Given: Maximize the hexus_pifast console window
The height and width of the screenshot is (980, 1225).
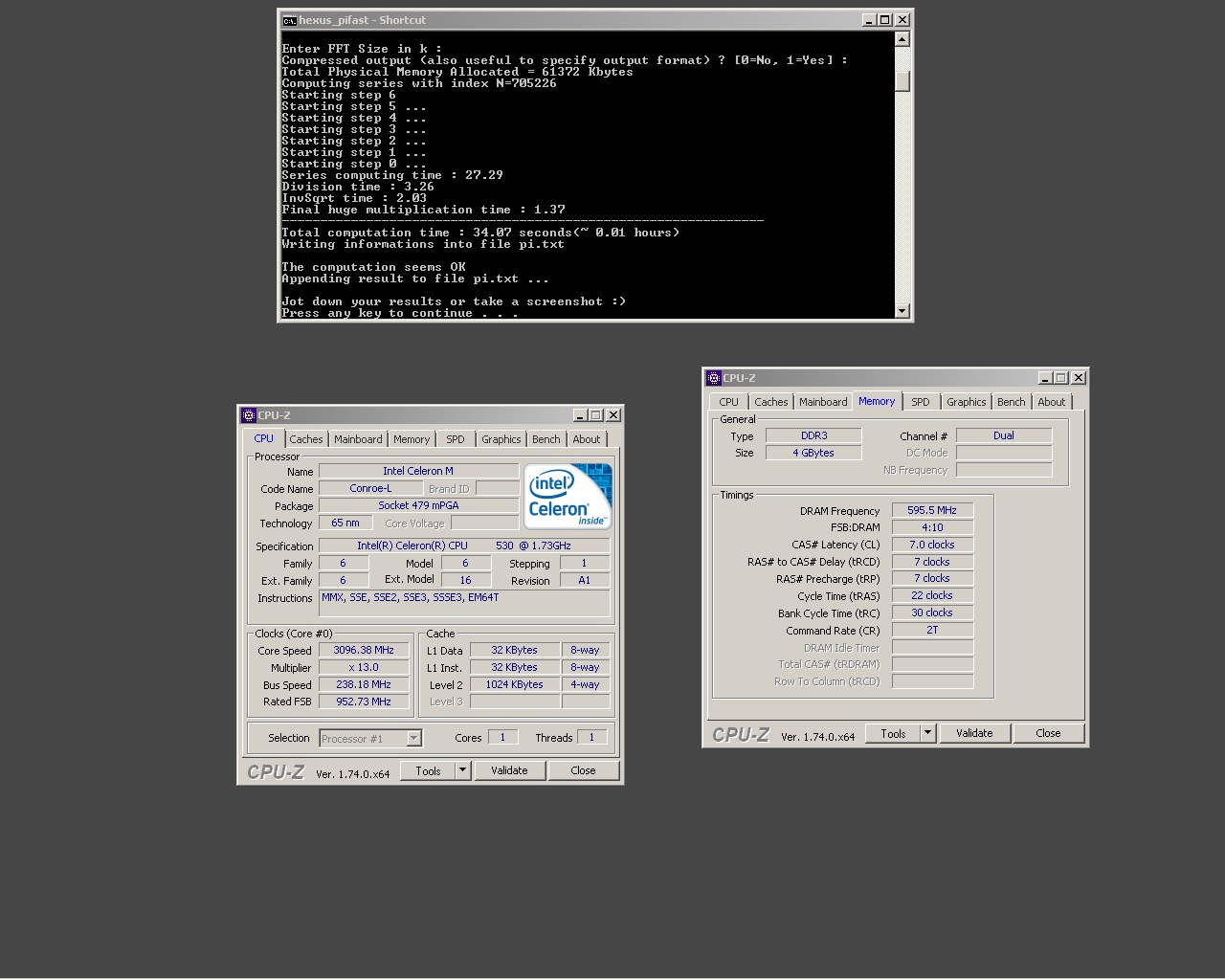Looking at the screenshot, I should pyautogui.click(x=884, y=20).
